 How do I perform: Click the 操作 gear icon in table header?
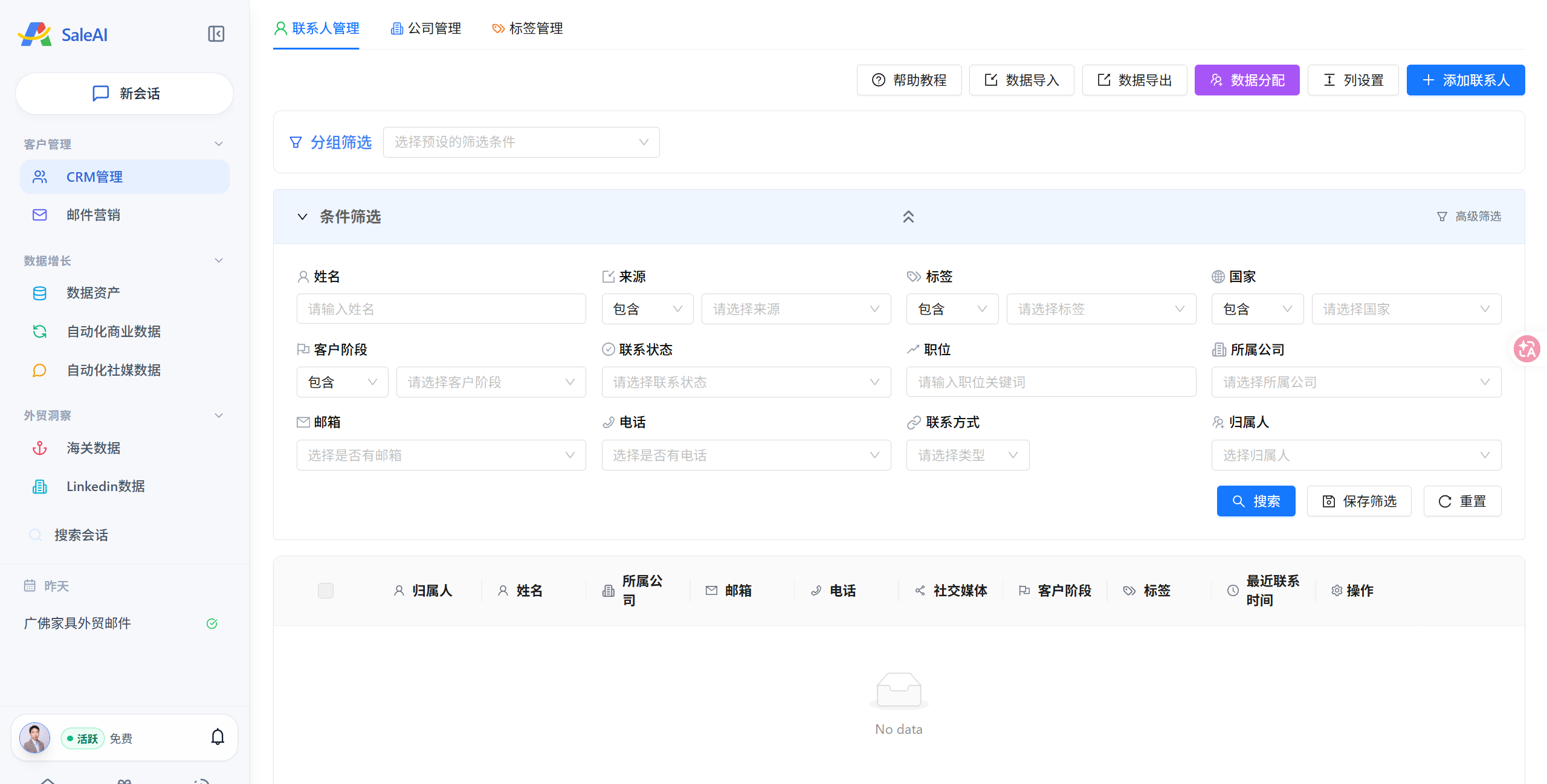pyautogui.click(x=1337, y=591)
